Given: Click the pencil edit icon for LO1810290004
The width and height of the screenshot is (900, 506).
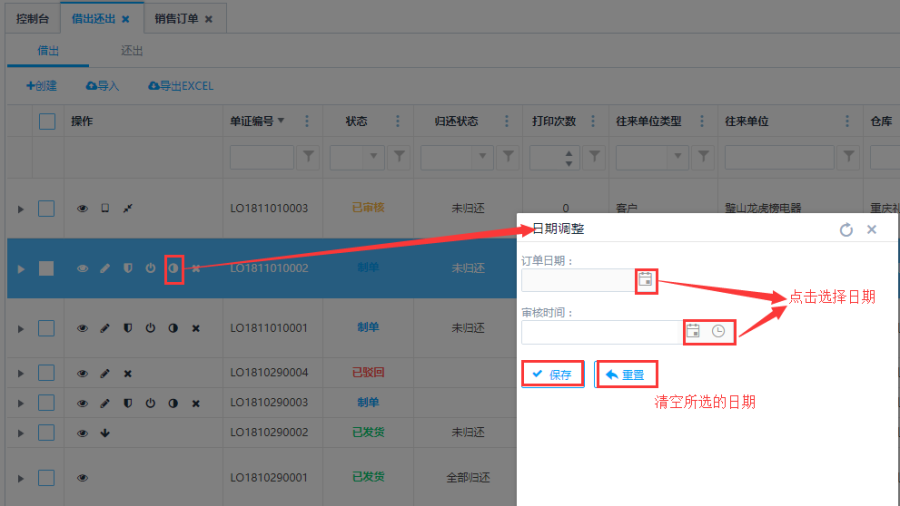Looking at the screenshot, I should [105, 373].
